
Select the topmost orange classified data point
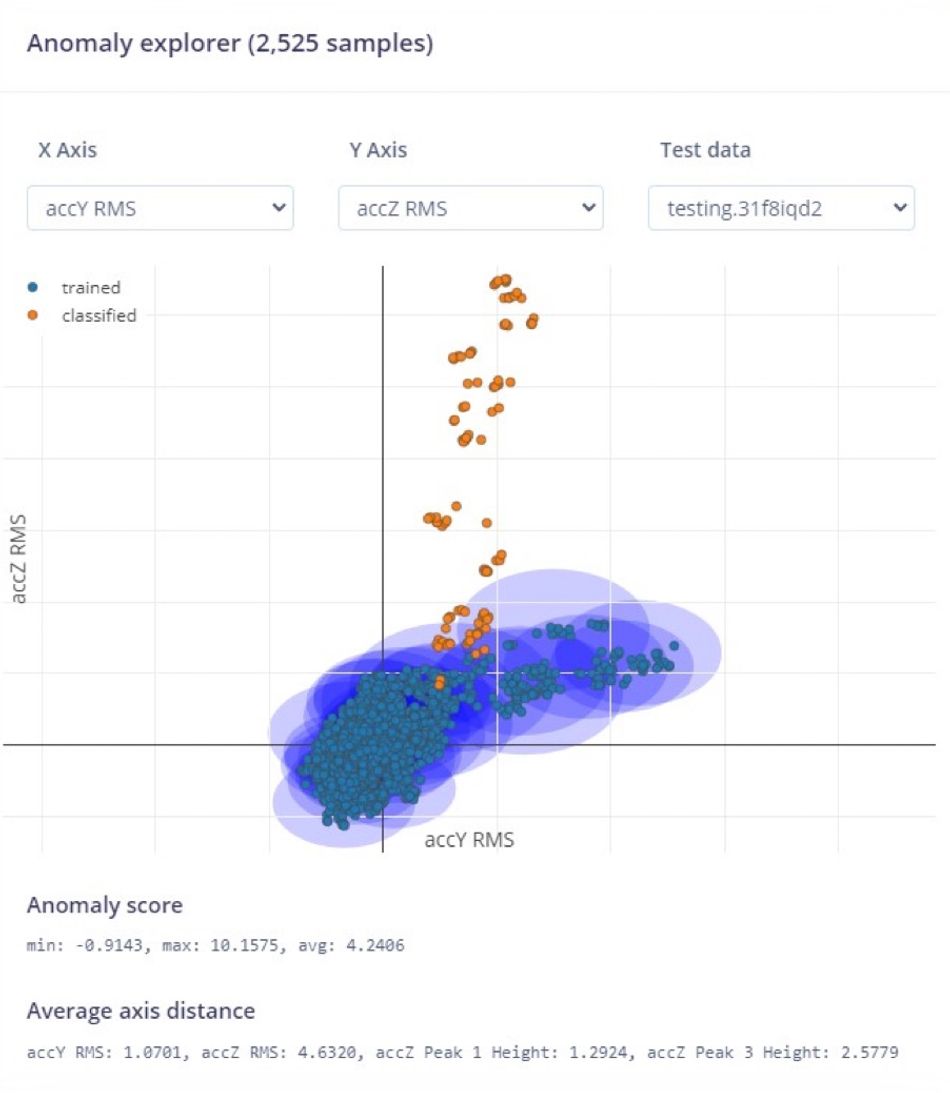pos(506,280)
